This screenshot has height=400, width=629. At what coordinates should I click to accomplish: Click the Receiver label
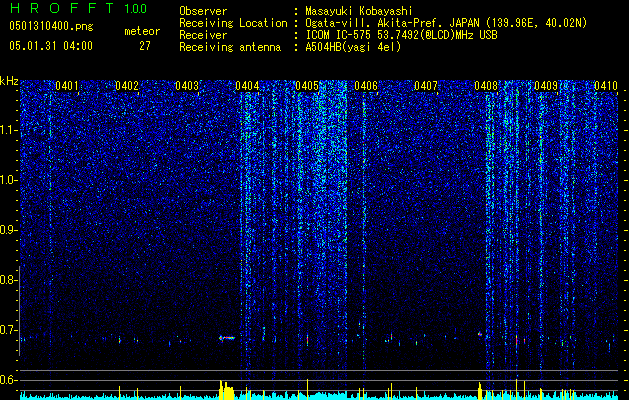(x=203, y=35)
